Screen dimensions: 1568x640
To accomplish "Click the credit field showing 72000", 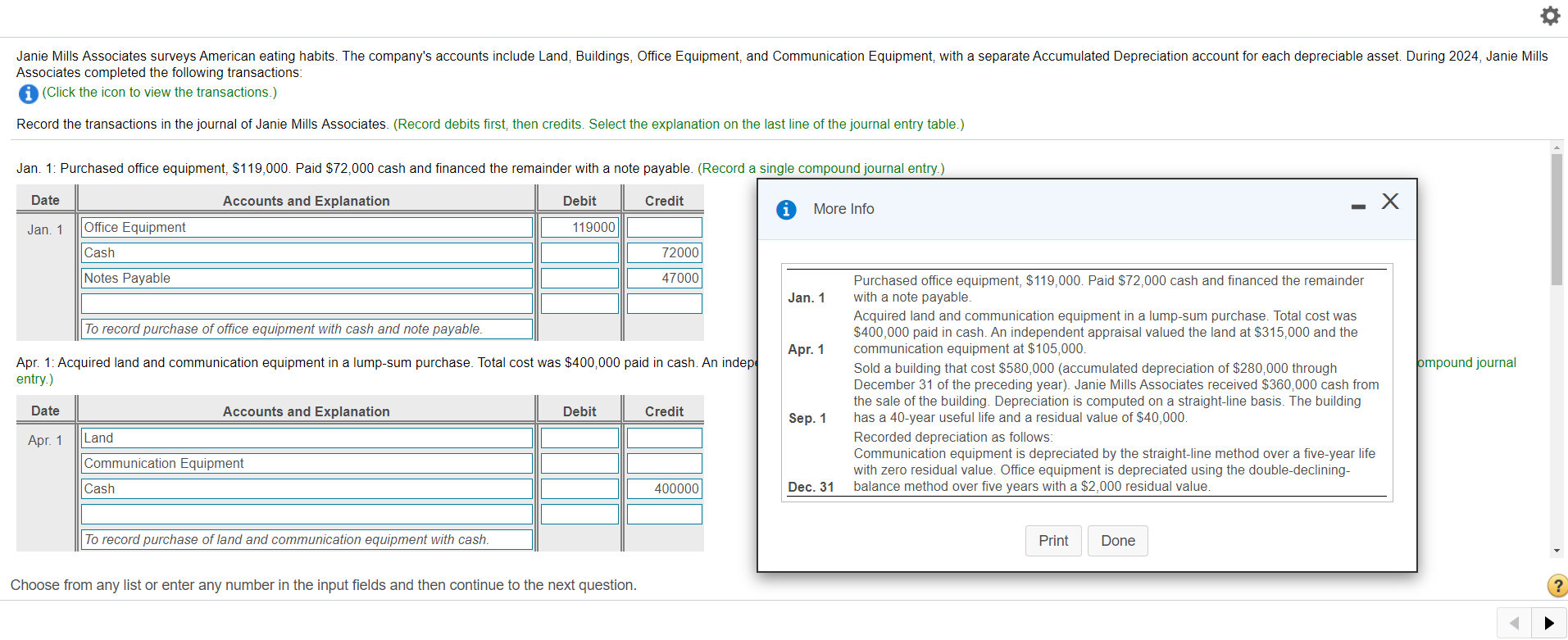I will (x=665, y=252).
